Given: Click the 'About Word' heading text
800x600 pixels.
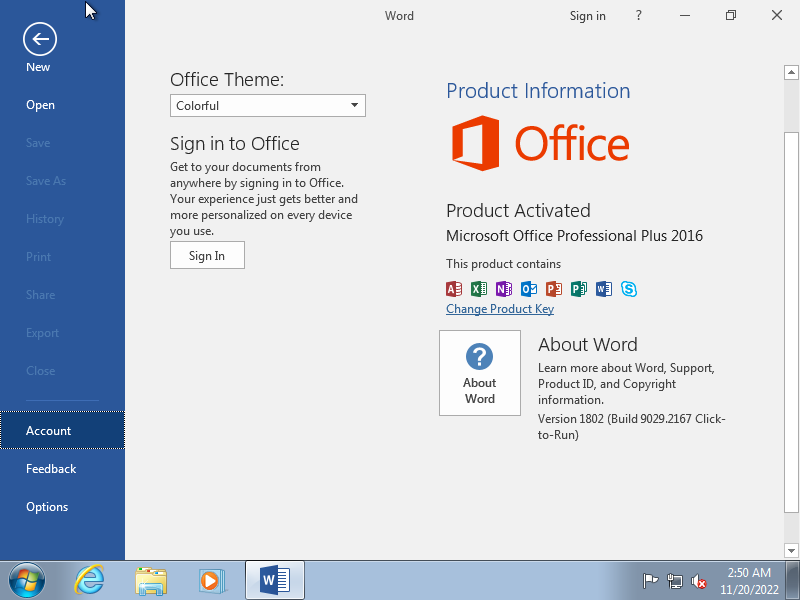Looking at the screenshot, I should pos(588,344).
